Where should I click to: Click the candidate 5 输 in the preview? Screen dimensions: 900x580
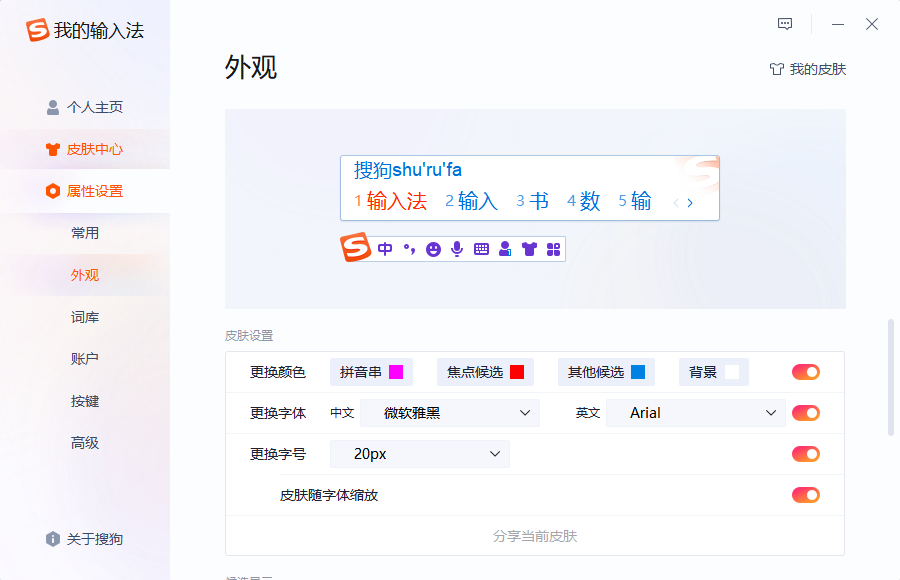point(635,201)
